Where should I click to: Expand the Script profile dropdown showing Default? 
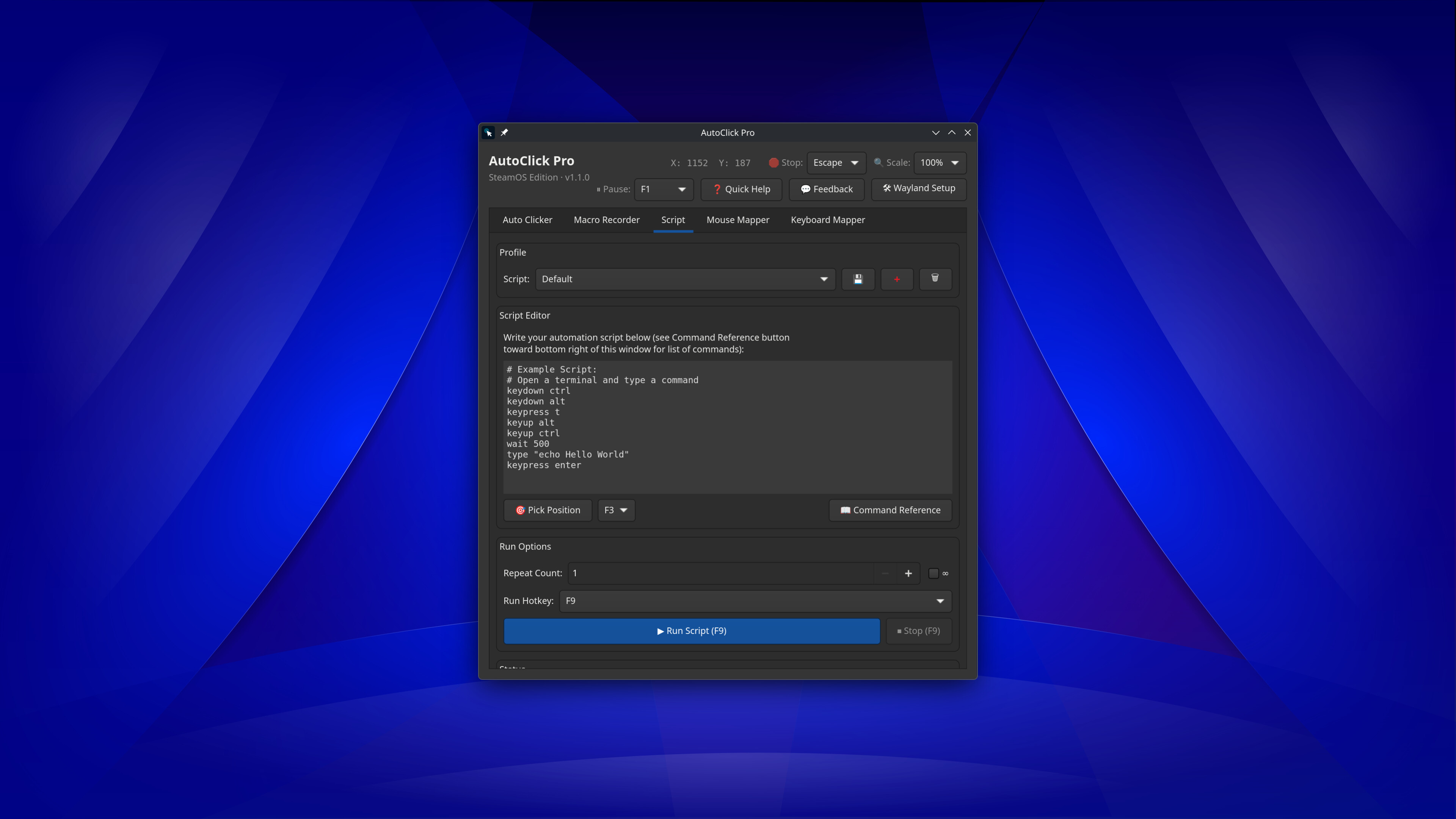[686, 279]
